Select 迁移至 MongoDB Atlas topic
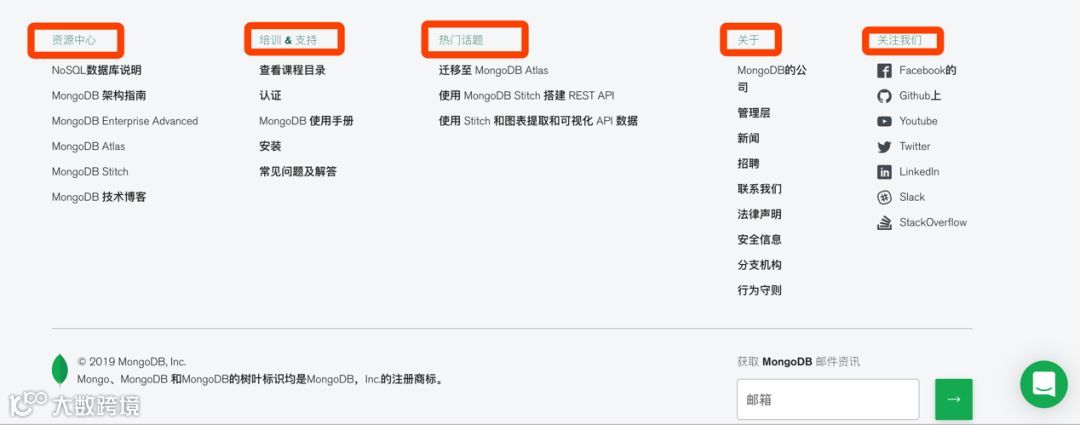The width and height of the screenshot is (1080, 425). coord(493,70)
